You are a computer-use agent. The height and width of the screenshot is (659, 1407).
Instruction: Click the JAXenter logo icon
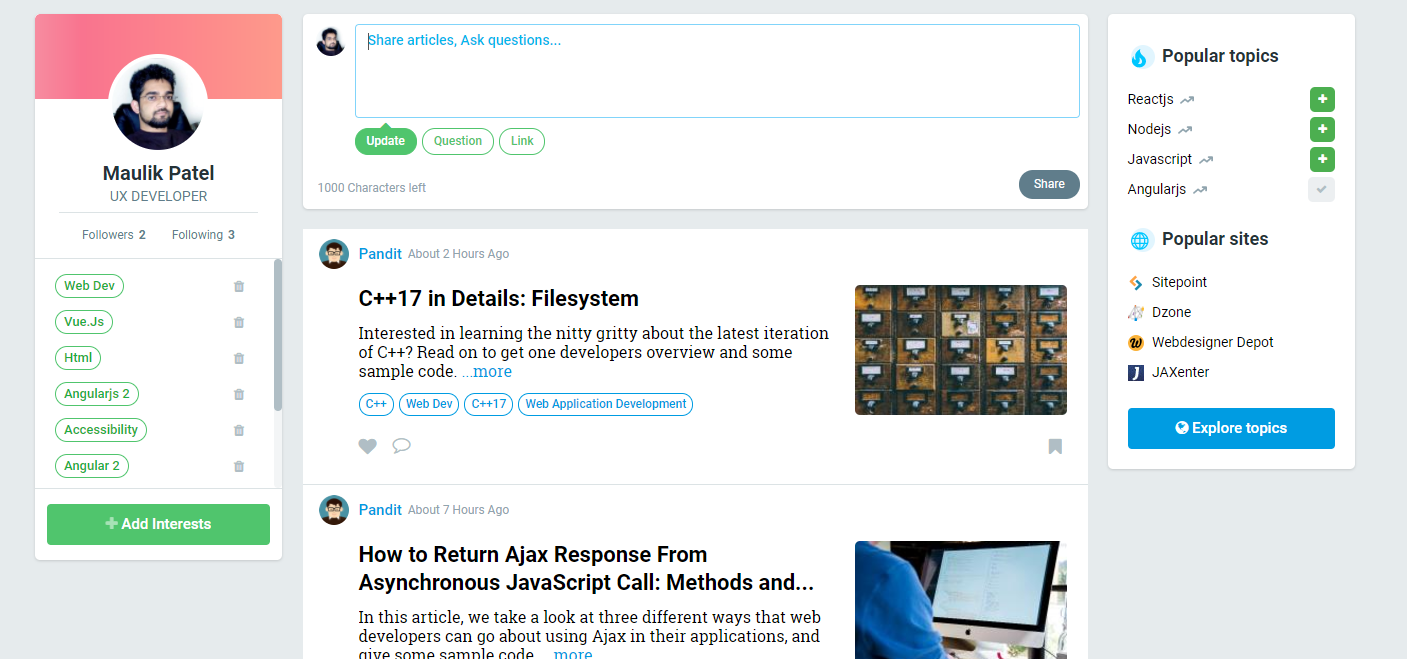click(x=1136, y=372)
